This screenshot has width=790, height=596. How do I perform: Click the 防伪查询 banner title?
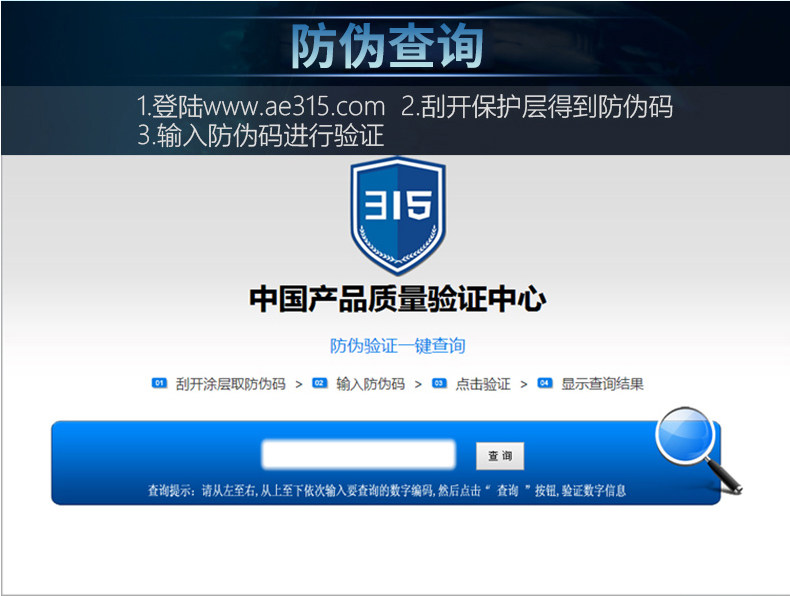(x=387, y=46)
